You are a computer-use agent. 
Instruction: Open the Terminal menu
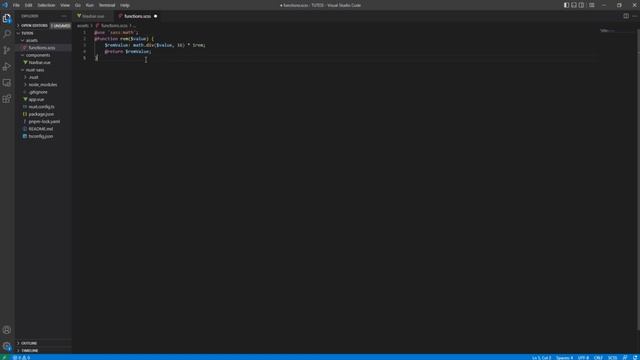point(107,5)
